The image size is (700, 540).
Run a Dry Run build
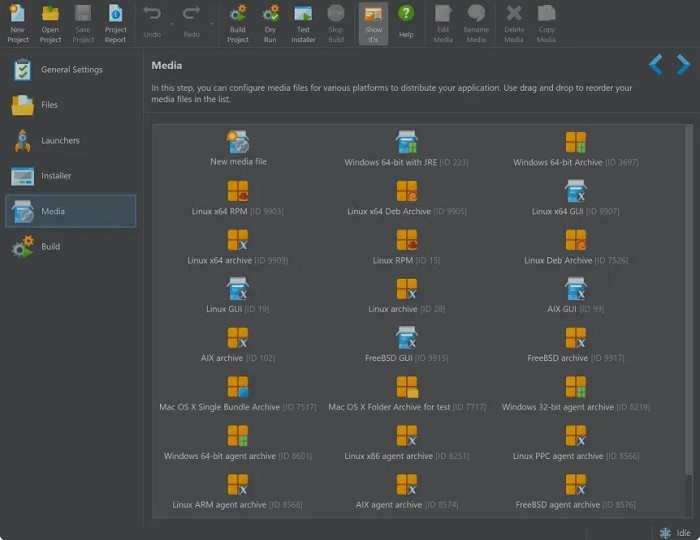tap(271, 22)
